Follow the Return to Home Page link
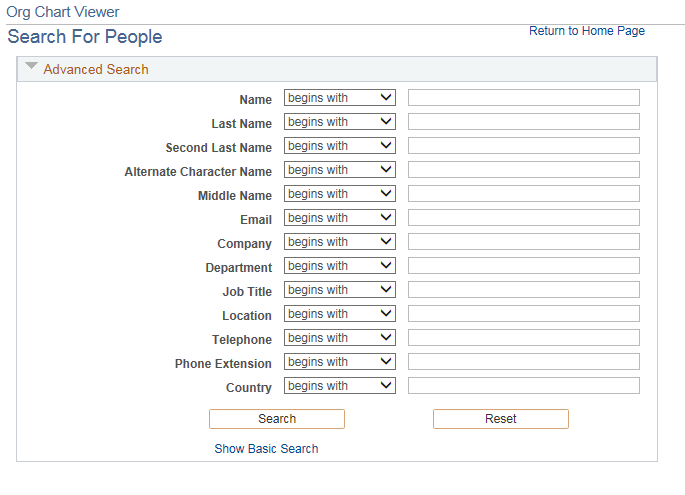Screen dimensions: 685x495 coord(587,31)
